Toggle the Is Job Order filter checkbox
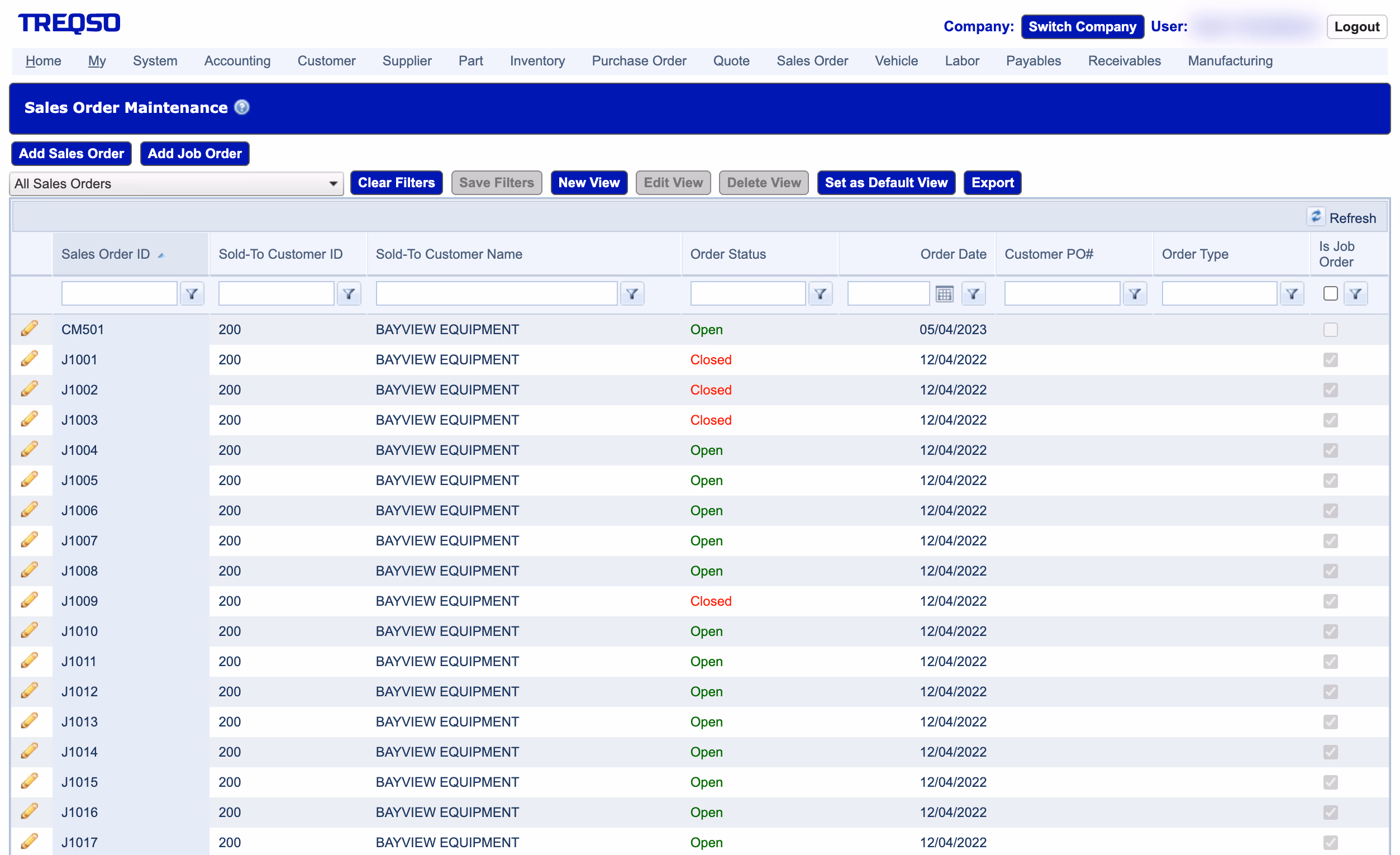The width and height of the screenshot is (1400, 855). point(1330,294)
